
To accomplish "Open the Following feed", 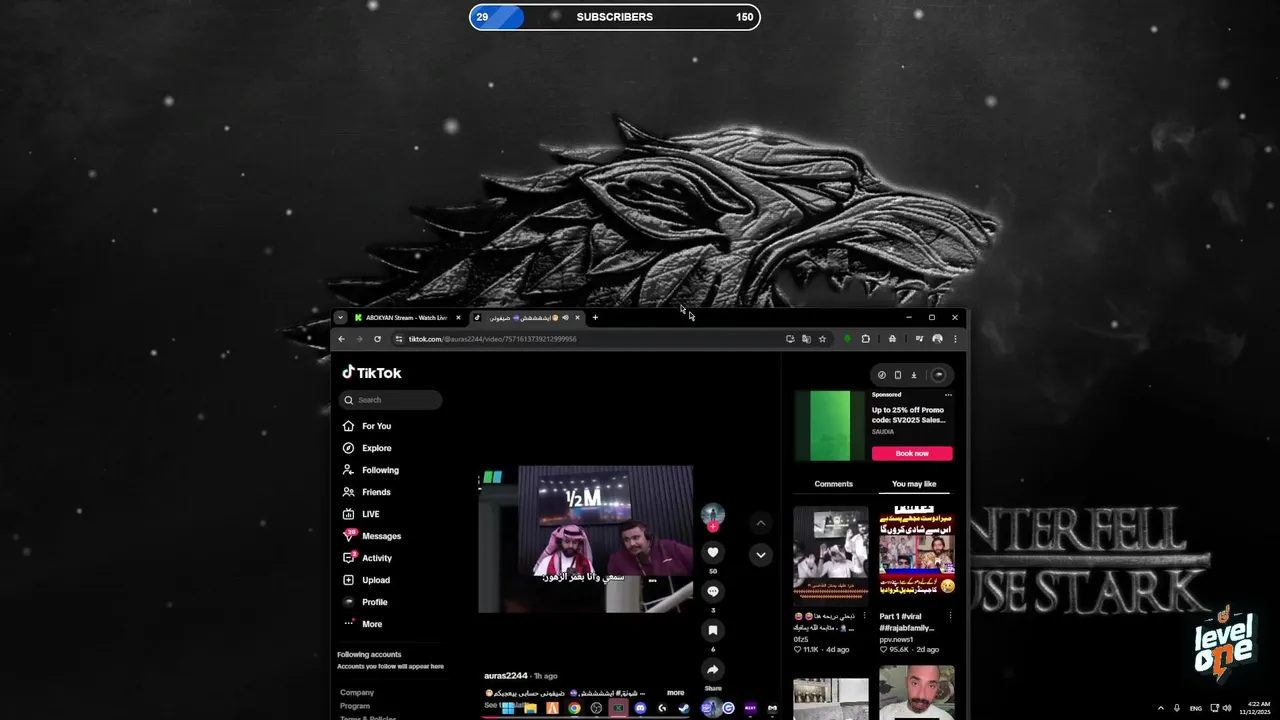I will (x=371, y=470).
